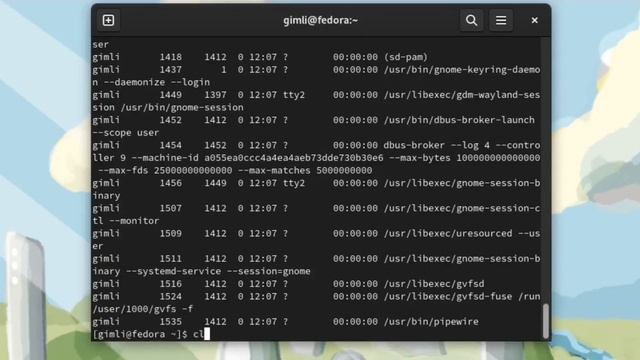This screenshot has width=640, height=360.
Task: Click the /usr/libexec/gvfsd-fuse command
Action: tap(448, 297)
